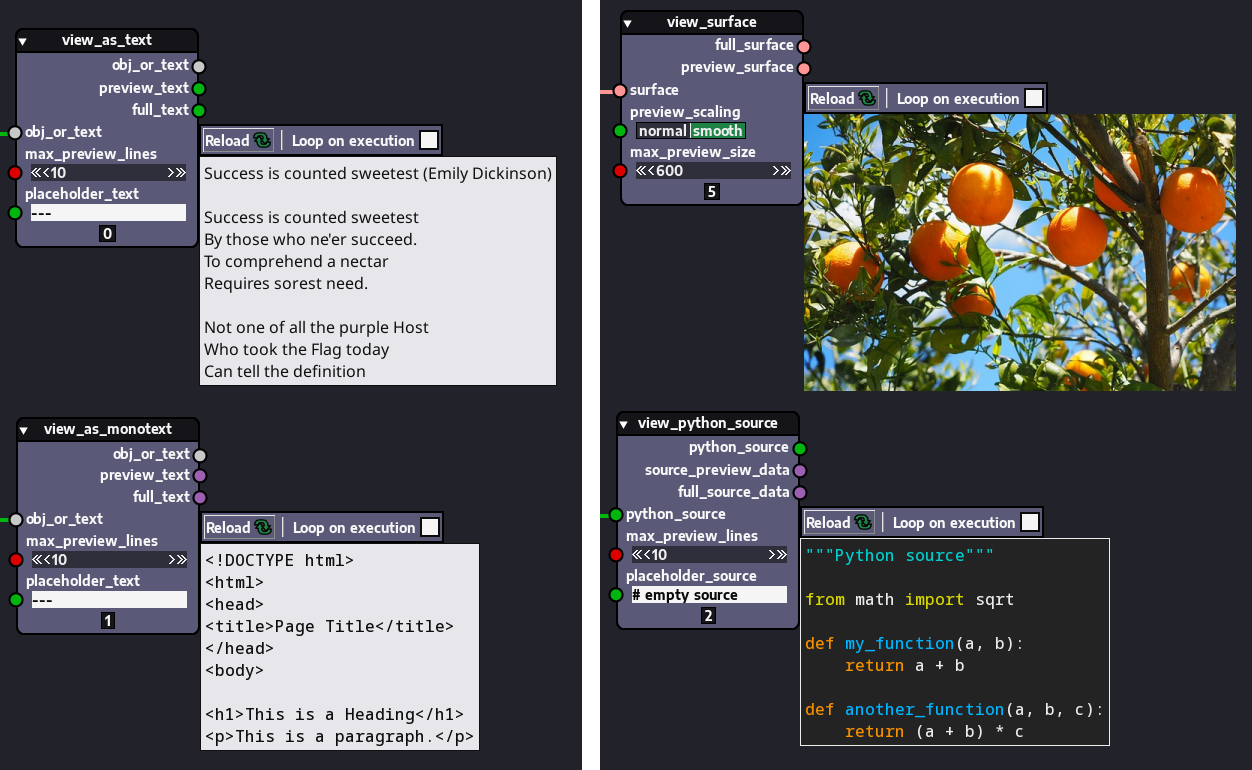The width and height of the screenshot is (1252, 770).
Task: Click the full_surface output port dot
Action: (803, 45)
